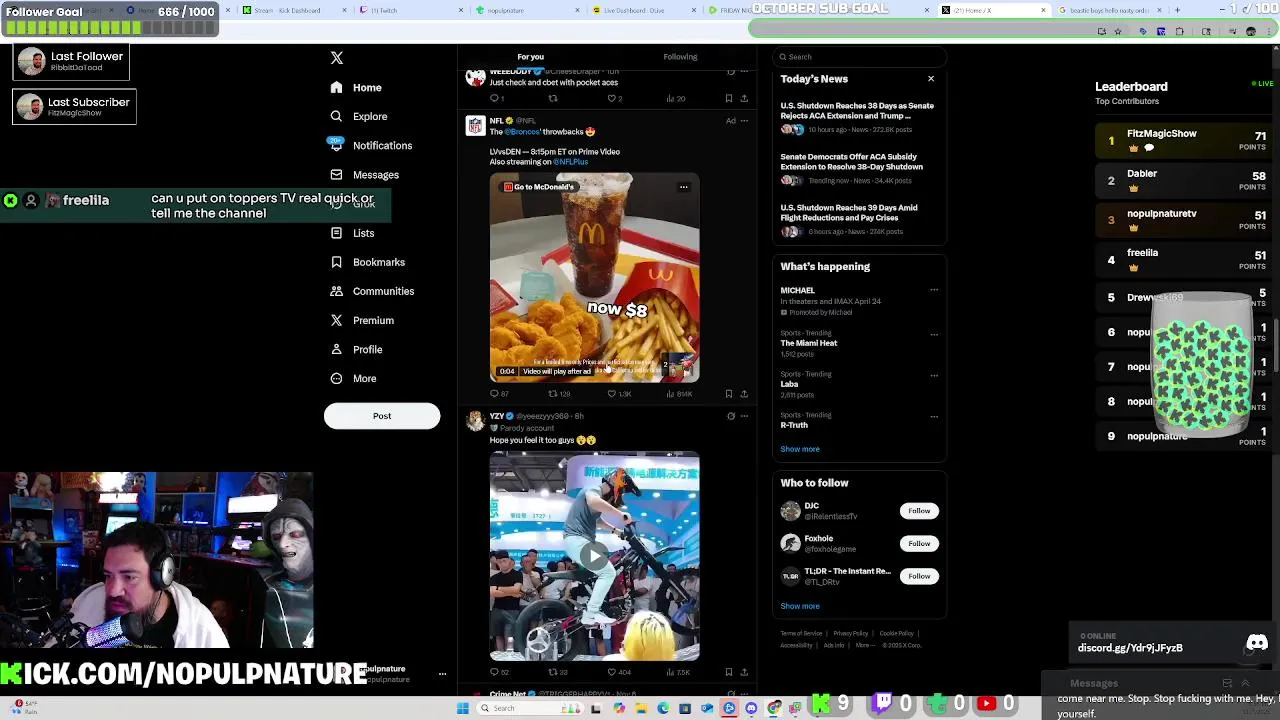The image size is (1280, 720).
Task: Repost the YZY bike video post
Action: (558, 672)
